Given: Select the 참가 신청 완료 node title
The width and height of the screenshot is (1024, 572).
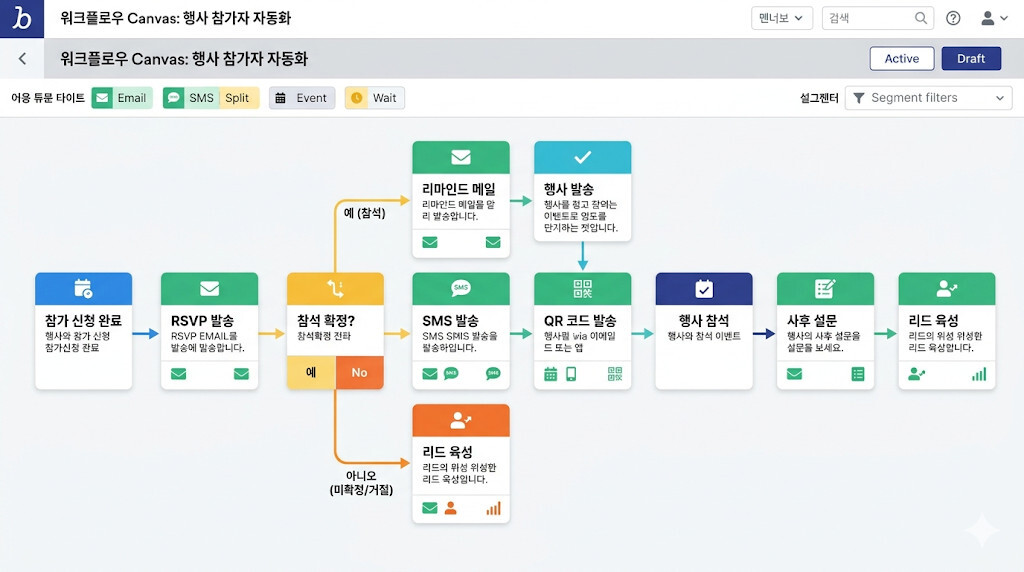Looking at the screenshot, I should click(x=83, y=321).
